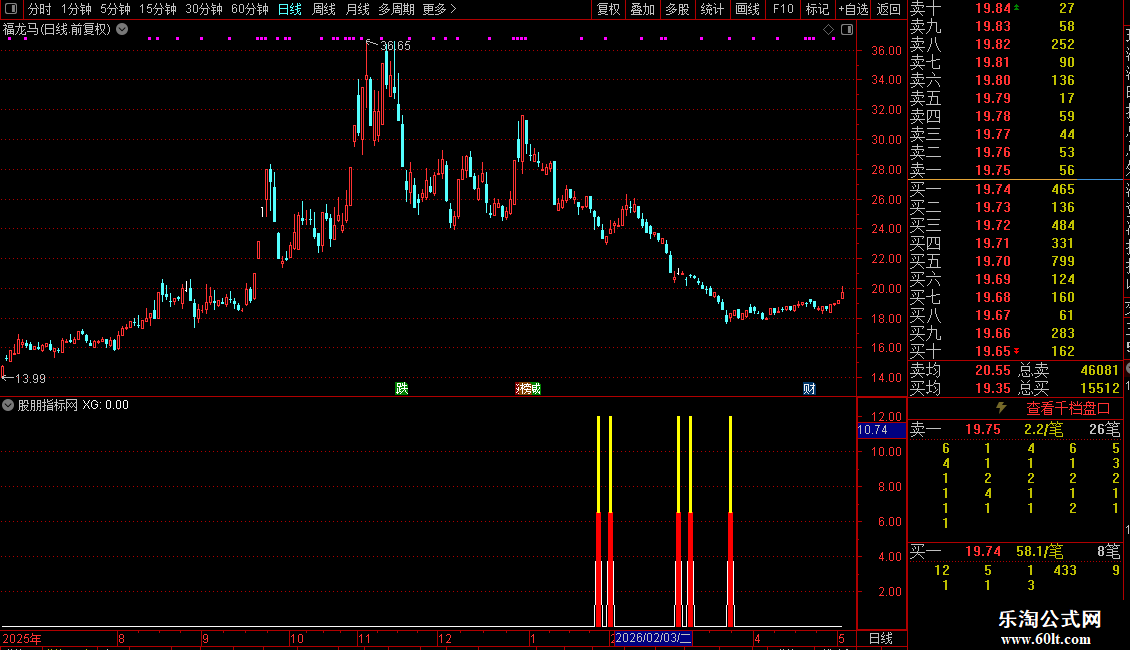
Task: Click the 13.99 low price label
Action: click(x=30, y=378)
